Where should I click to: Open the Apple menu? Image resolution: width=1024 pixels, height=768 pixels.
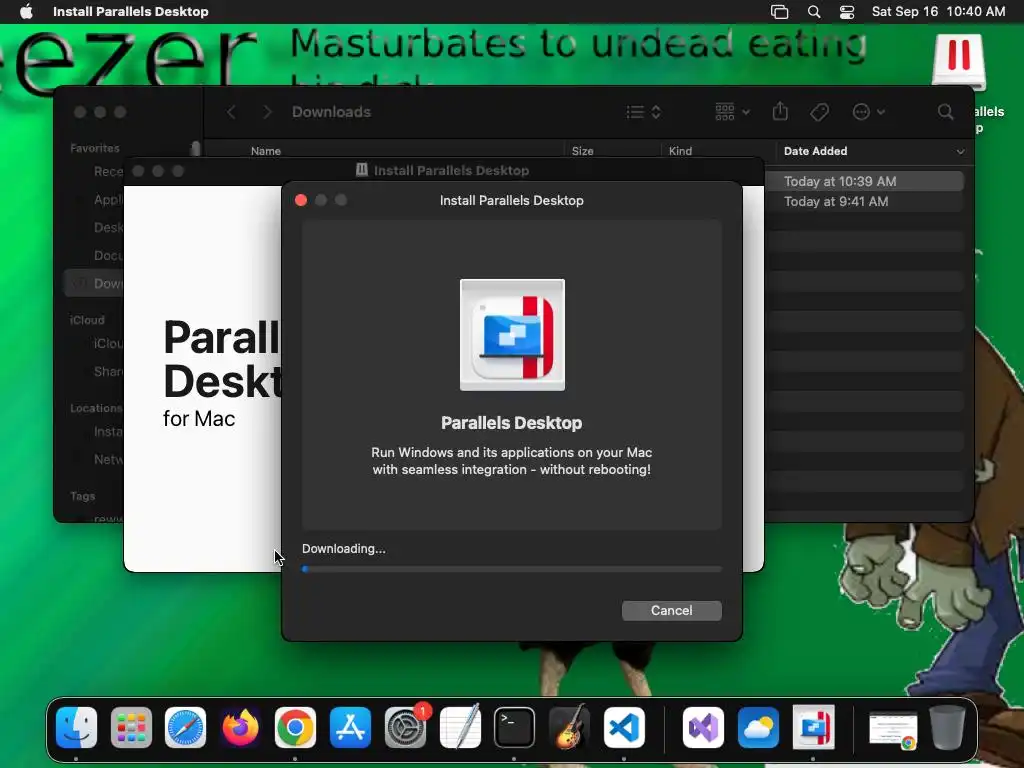coord(26,11)
